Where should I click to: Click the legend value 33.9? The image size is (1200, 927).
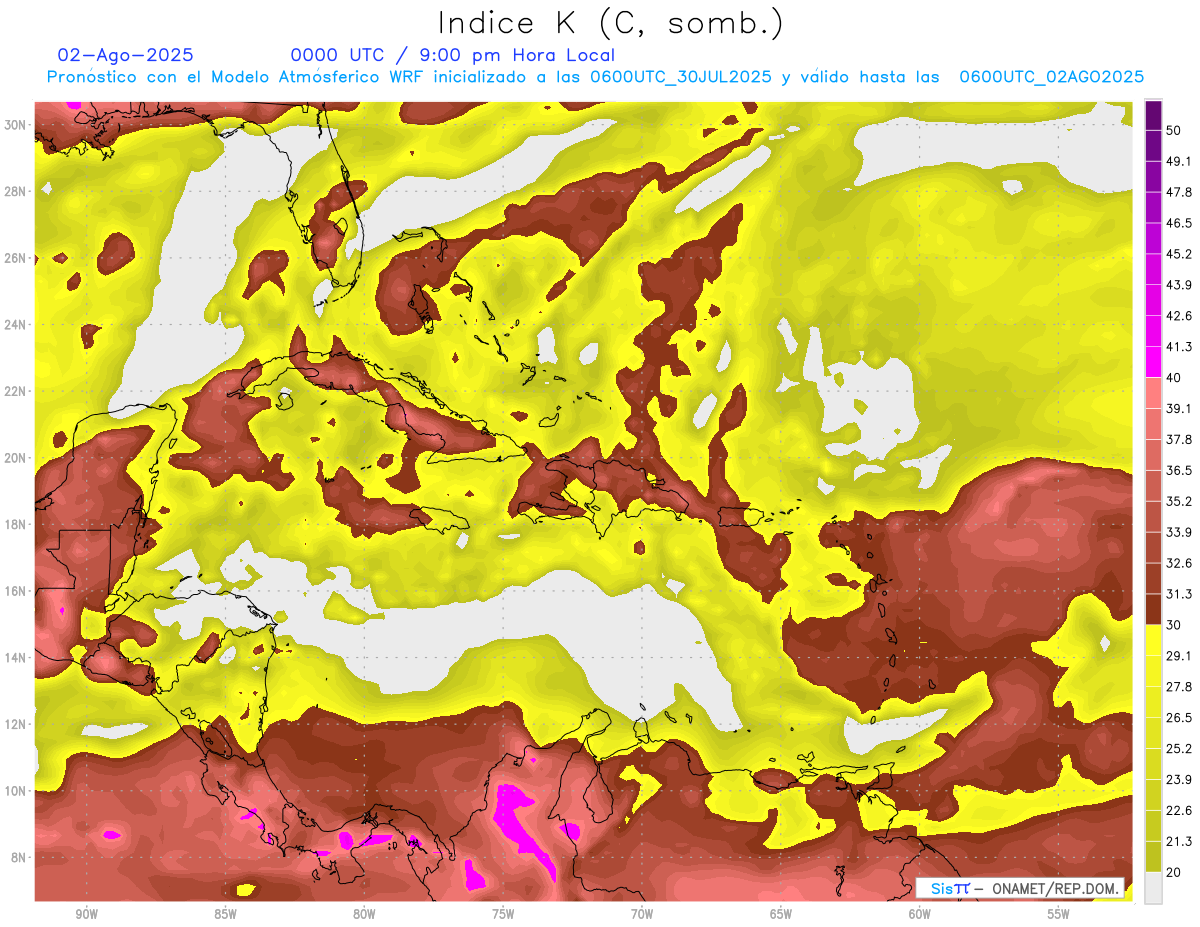pos(1179,532)
